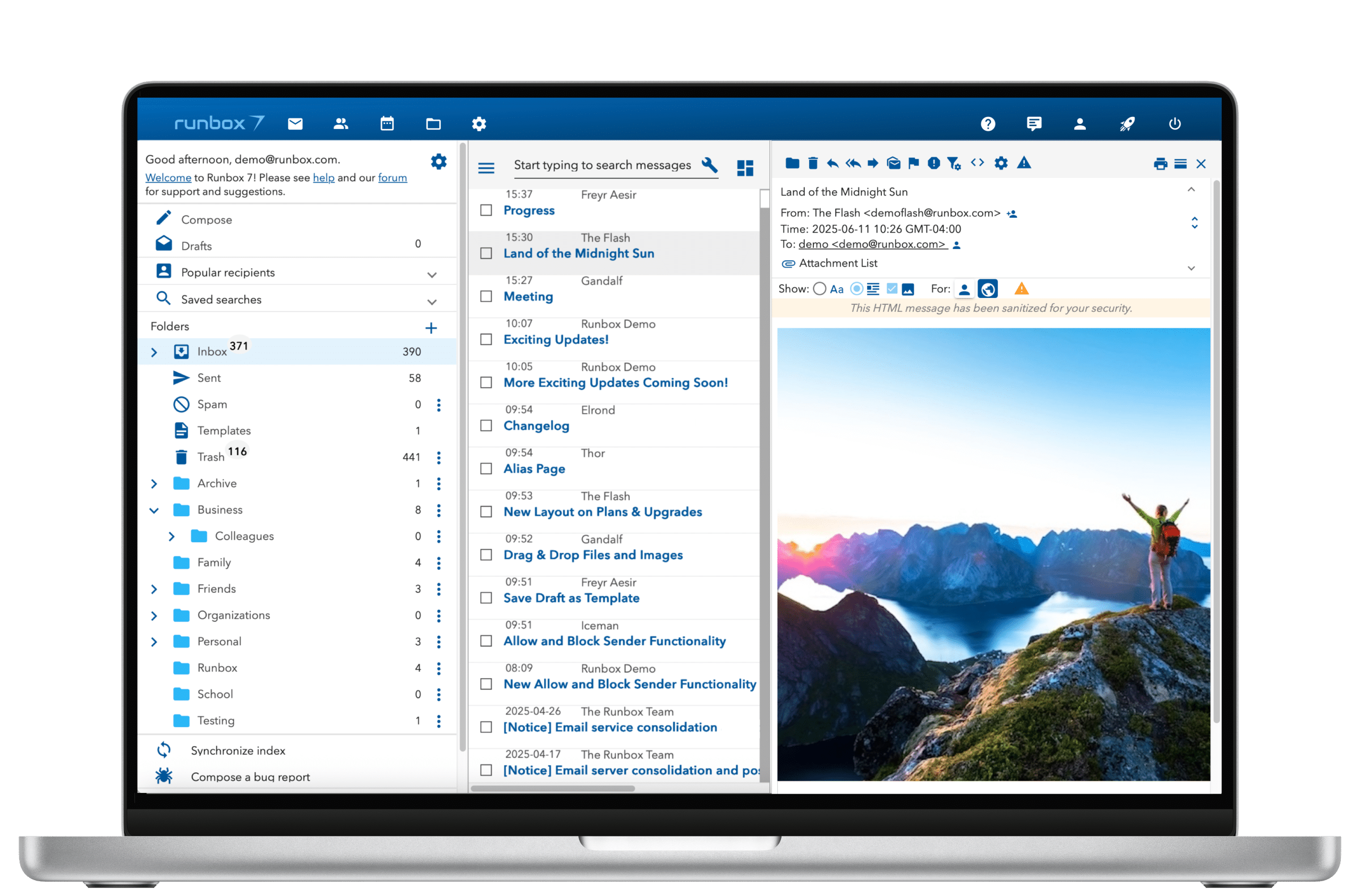
Task: Click the help link in the welcome text
Action: (x=324, y=178)
